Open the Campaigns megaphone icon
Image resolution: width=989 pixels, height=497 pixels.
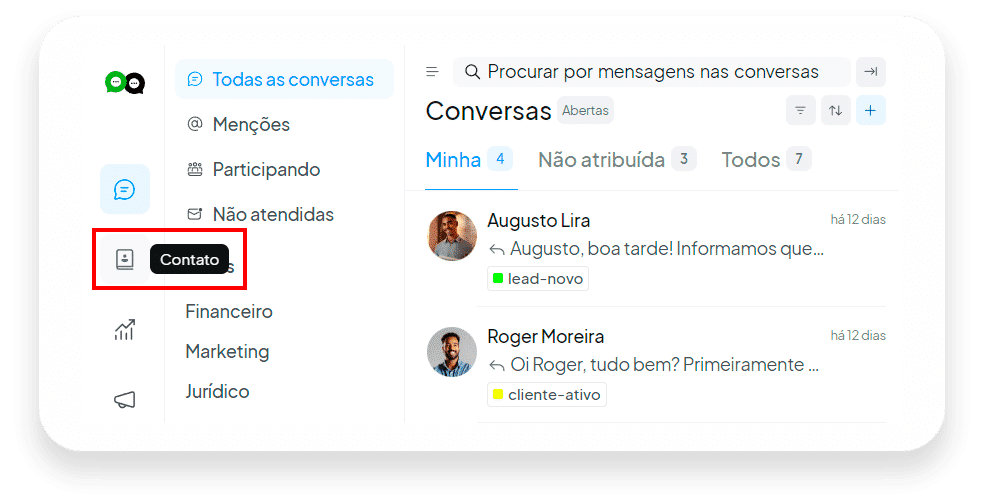124,400
